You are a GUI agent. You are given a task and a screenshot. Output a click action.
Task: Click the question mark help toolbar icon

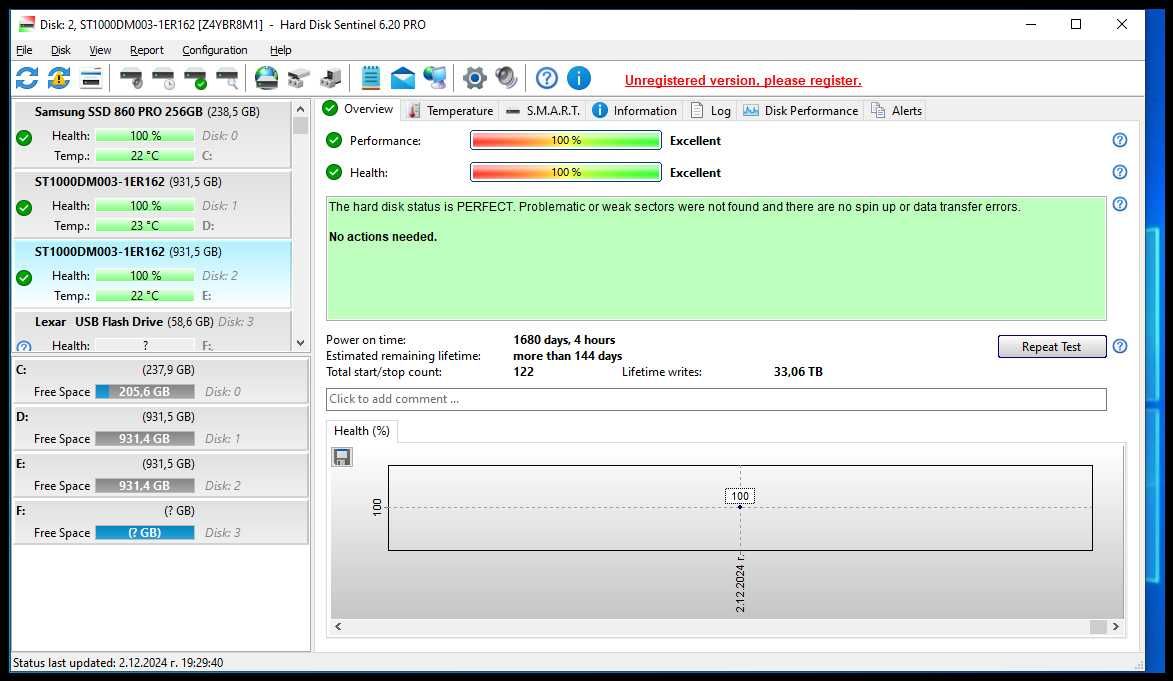(547, 78)
